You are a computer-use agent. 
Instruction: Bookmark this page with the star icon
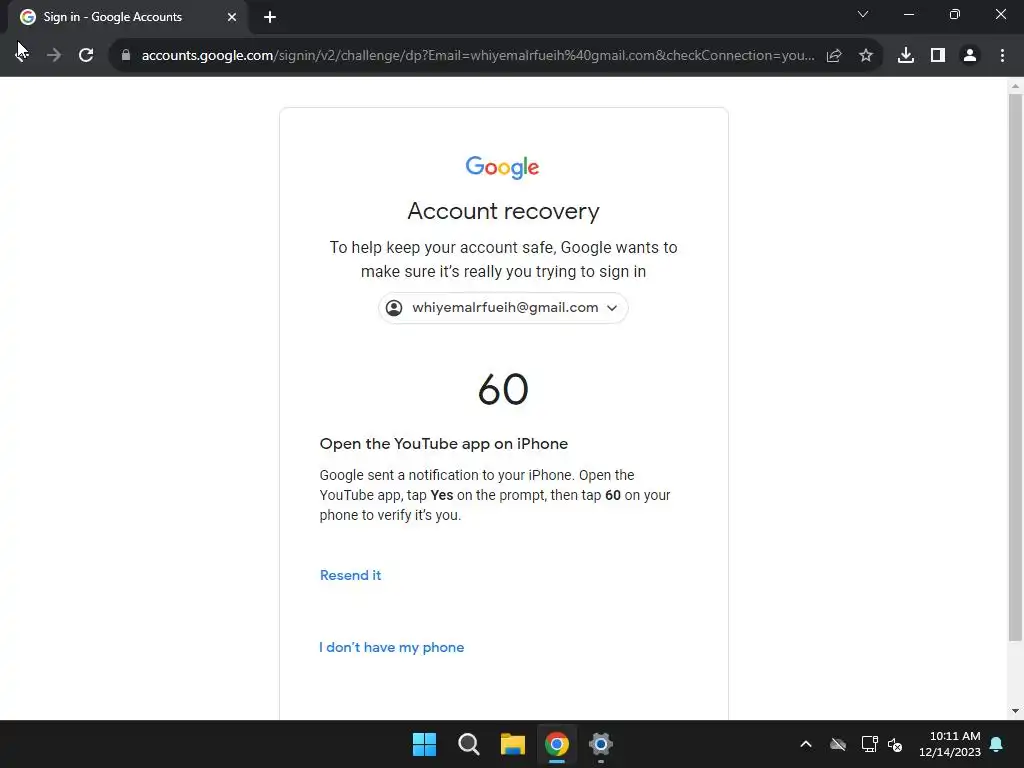pos(866,56)
